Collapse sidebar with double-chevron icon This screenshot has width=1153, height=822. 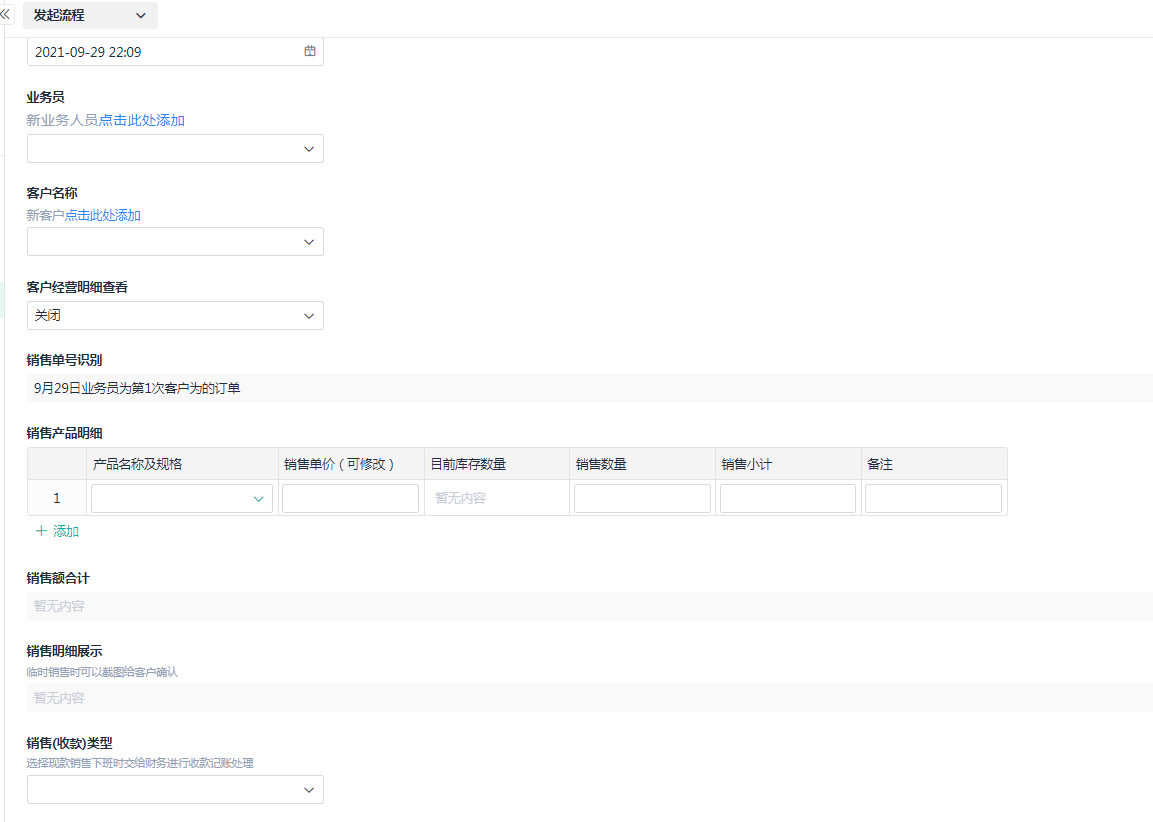point(6,15)
